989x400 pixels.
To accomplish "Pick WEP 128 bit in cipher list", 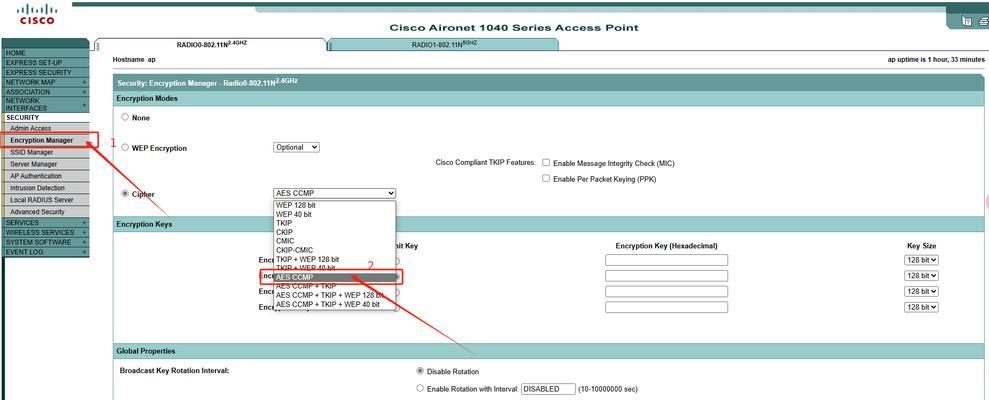I will pyautogui.click(x=334, y=206).
